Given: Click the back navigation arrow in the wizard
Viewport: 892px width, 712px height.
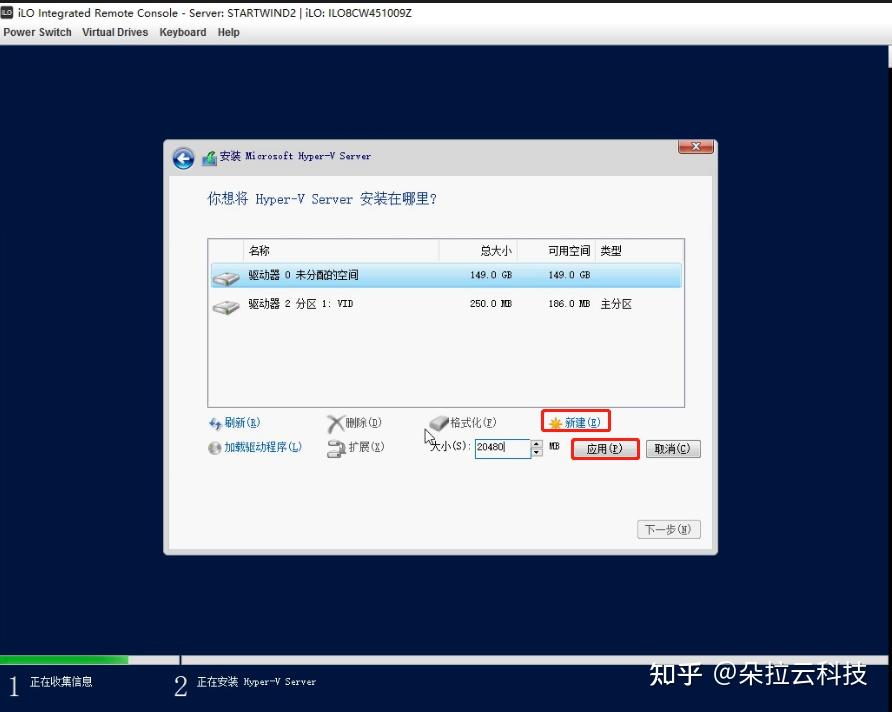Looking at the screenshot, I should 183,158.
